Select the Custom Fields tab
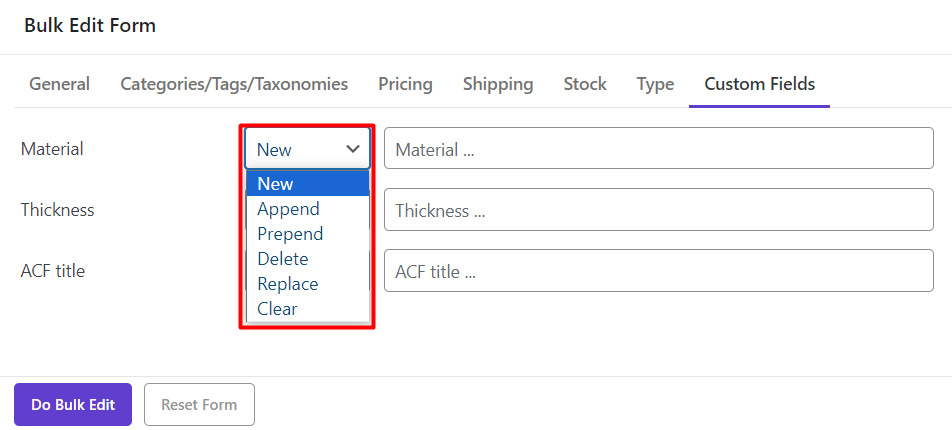The height and width of the screenshot is (430, 952). click(759, 84)
